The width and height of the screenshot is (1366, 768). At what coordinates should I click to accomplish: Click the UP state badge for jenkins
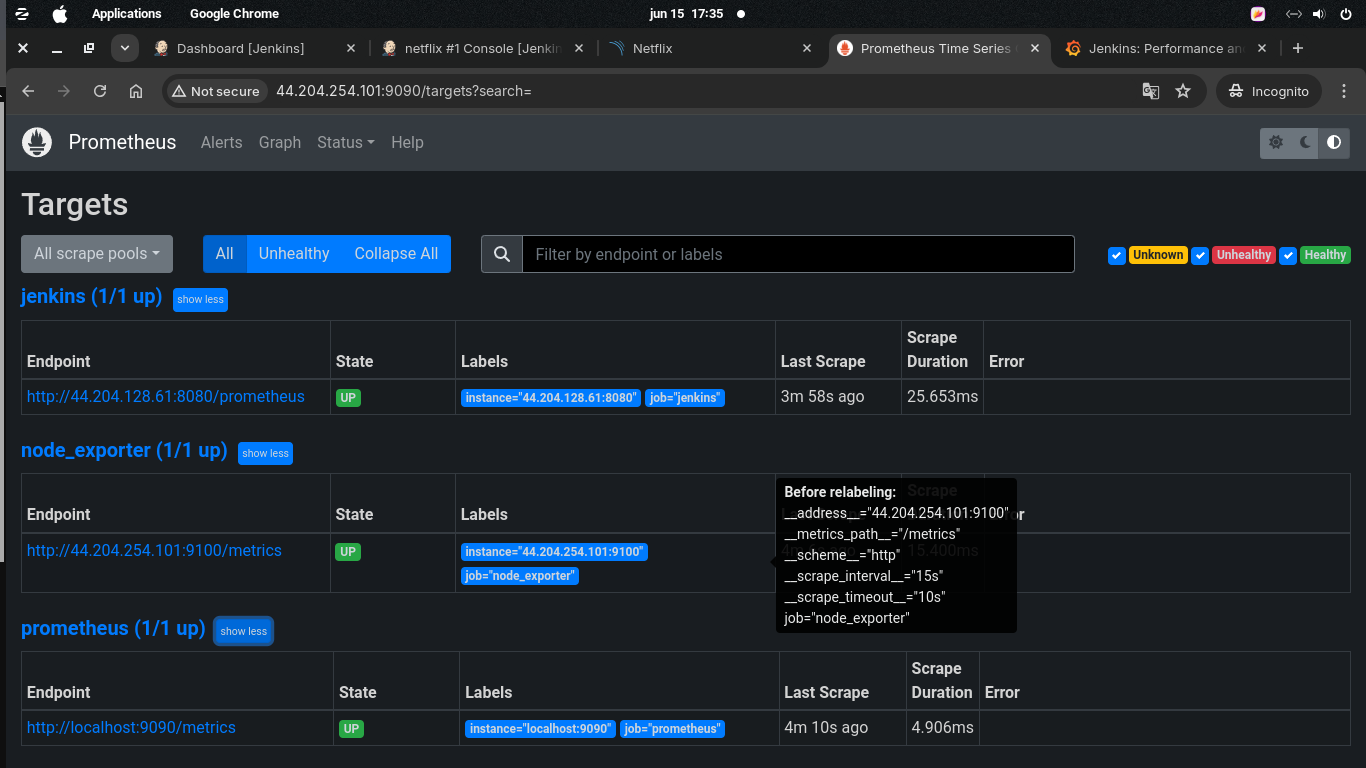pyautogui.click(x=348, y=397)
